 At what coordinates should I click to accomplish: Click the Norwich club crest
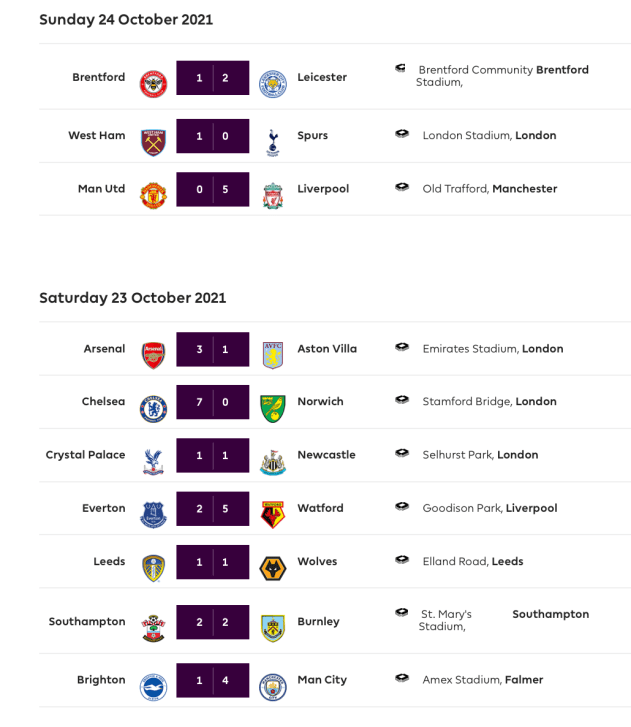[273, 408]
